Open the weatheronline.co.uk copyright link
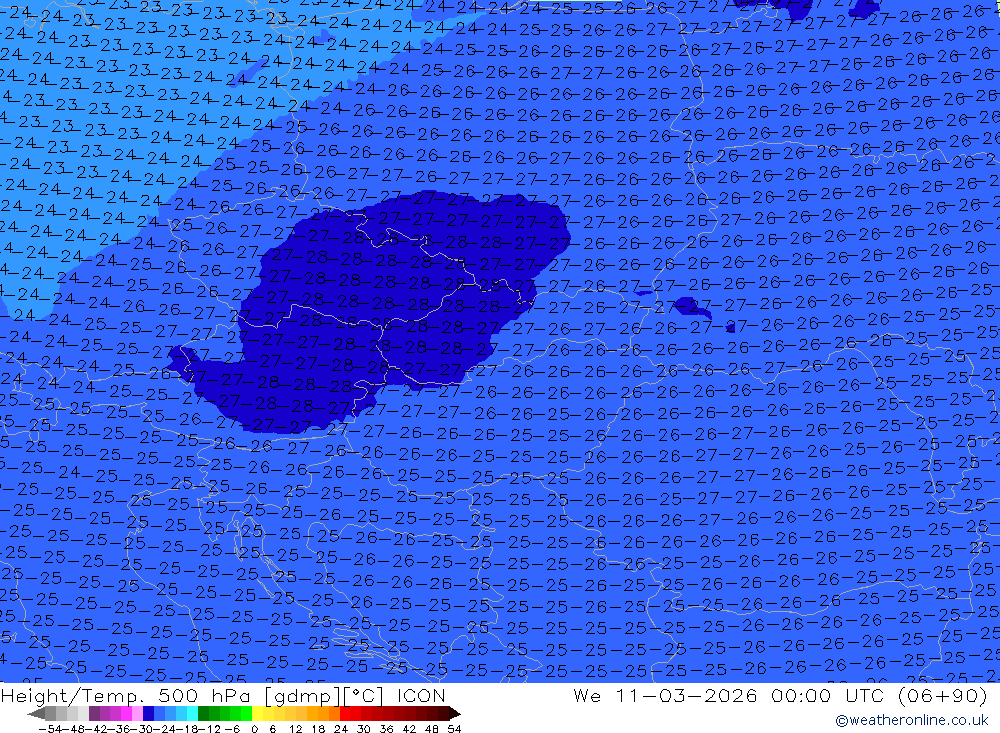 [x=912, y=720]
